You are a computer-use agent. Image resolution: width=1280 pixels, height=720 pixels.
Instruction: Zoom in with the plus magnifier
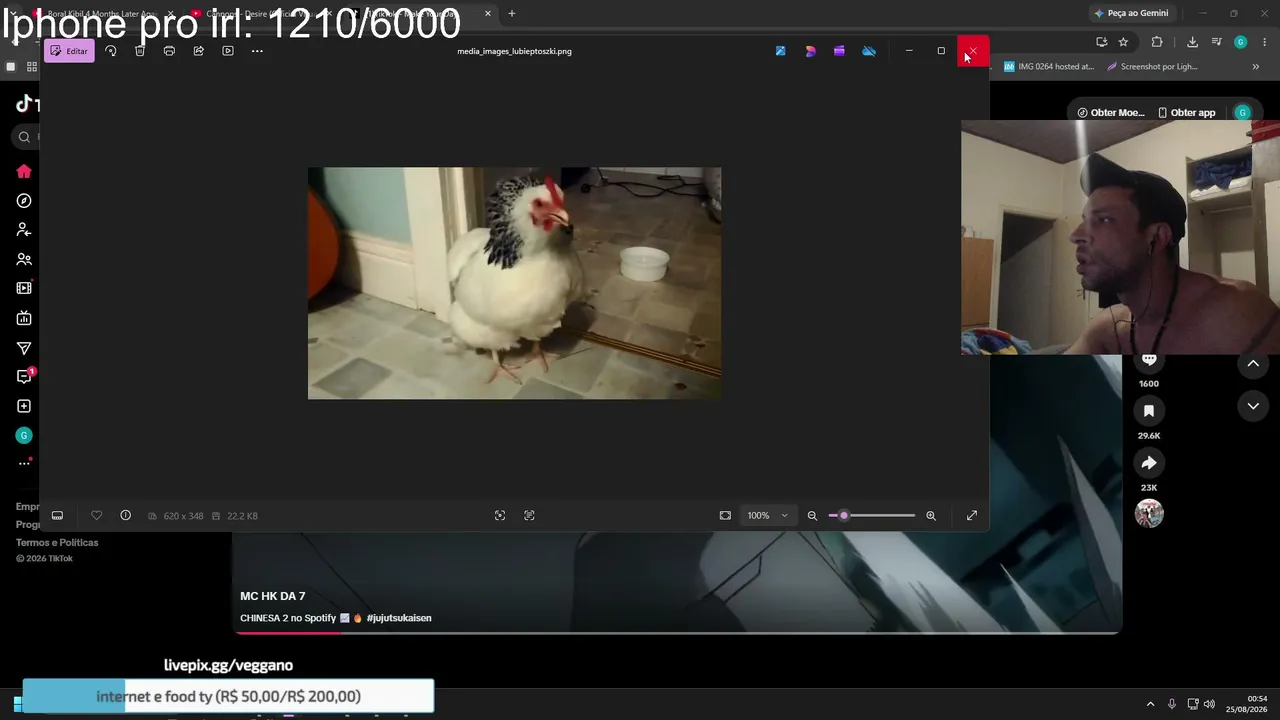931,516
